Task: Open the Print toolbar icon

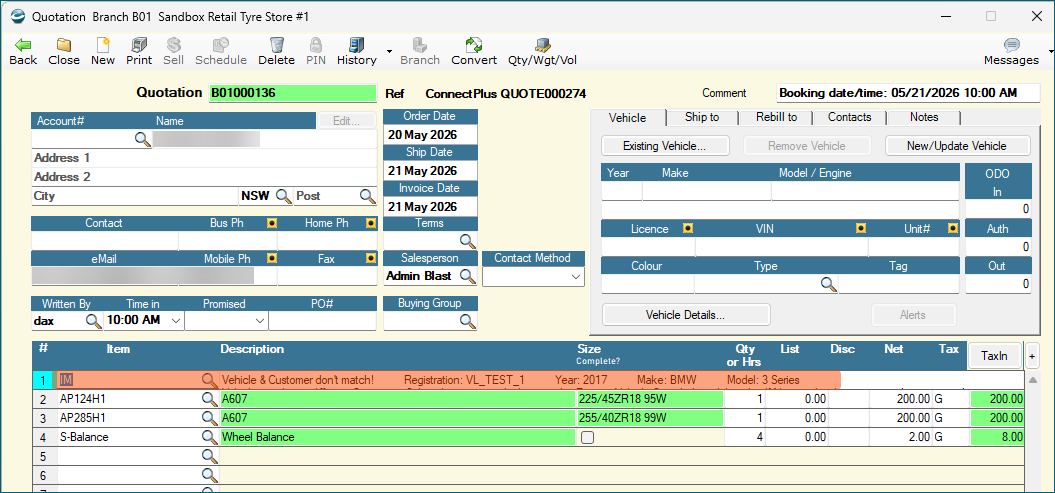Action: tap(139, 45)
